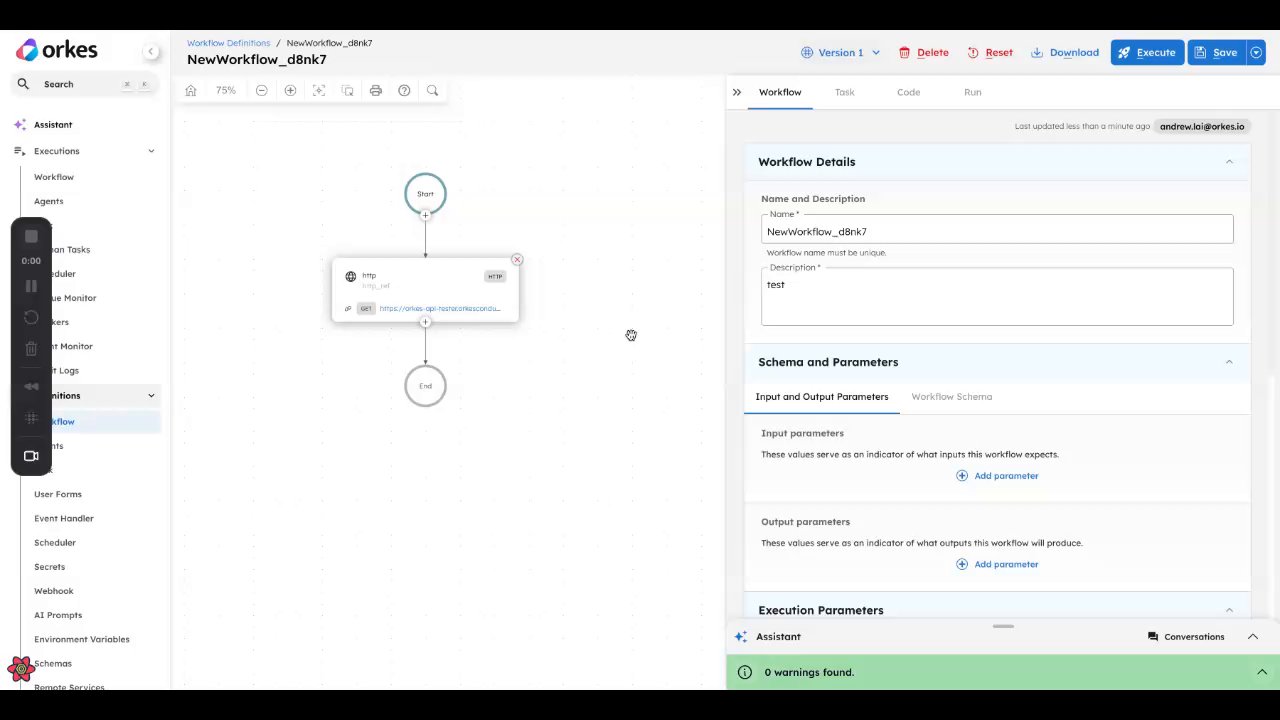Click the multi-select icon in canvas toolbar
The width and height of the screenshot is (1280, 720).
[347, 90]
